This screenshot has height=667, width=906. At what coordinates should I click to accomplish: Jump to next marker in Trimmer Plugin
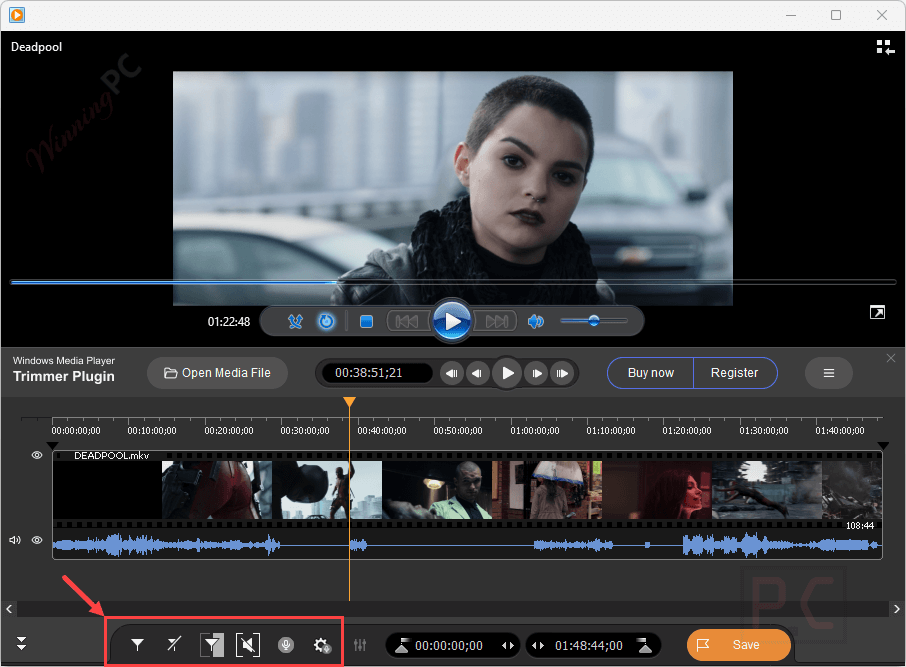pyautogui.click(x=562, y=373)
